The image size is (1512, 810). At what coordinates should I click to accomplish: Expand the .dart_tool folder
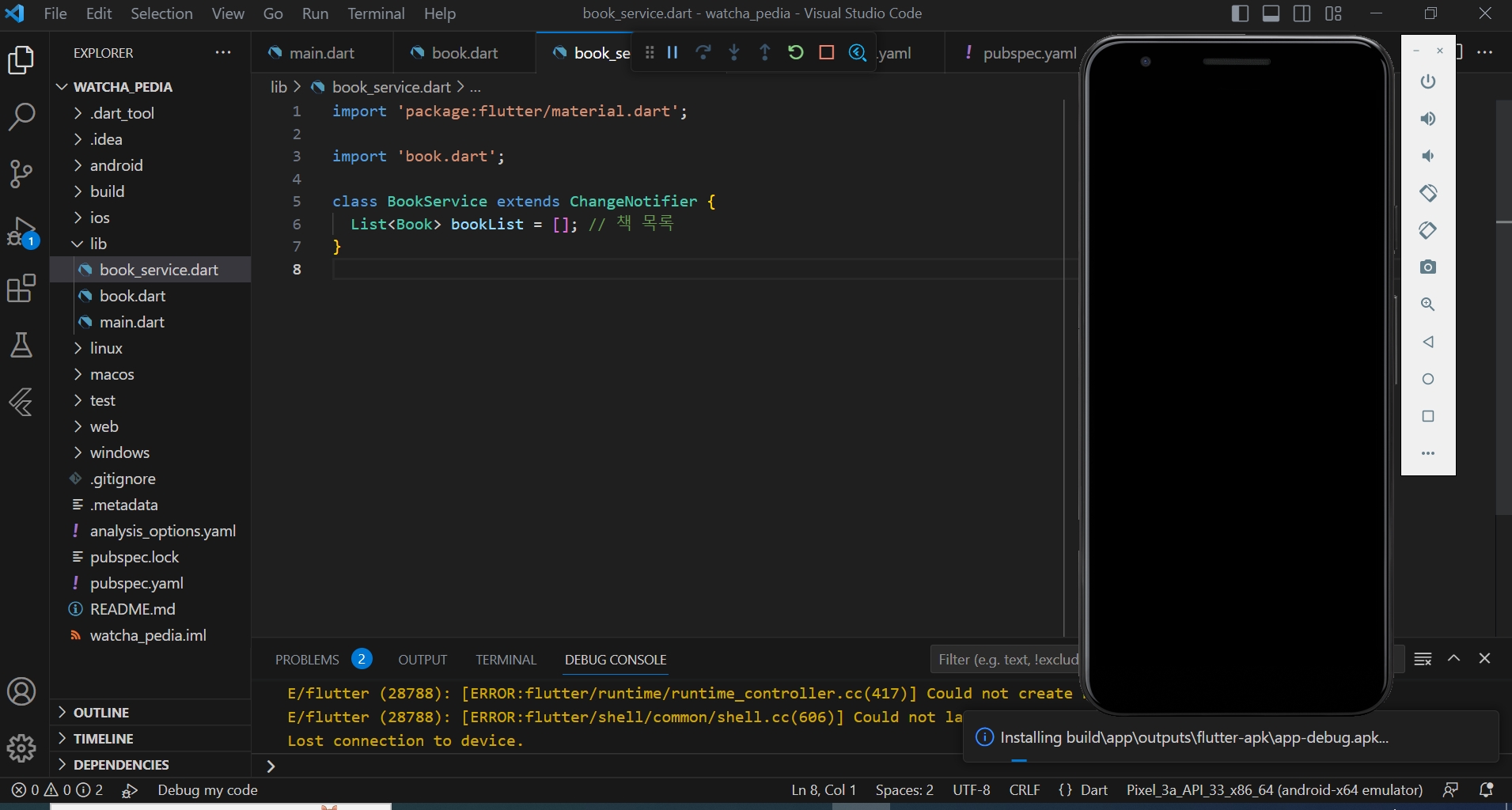150,113
